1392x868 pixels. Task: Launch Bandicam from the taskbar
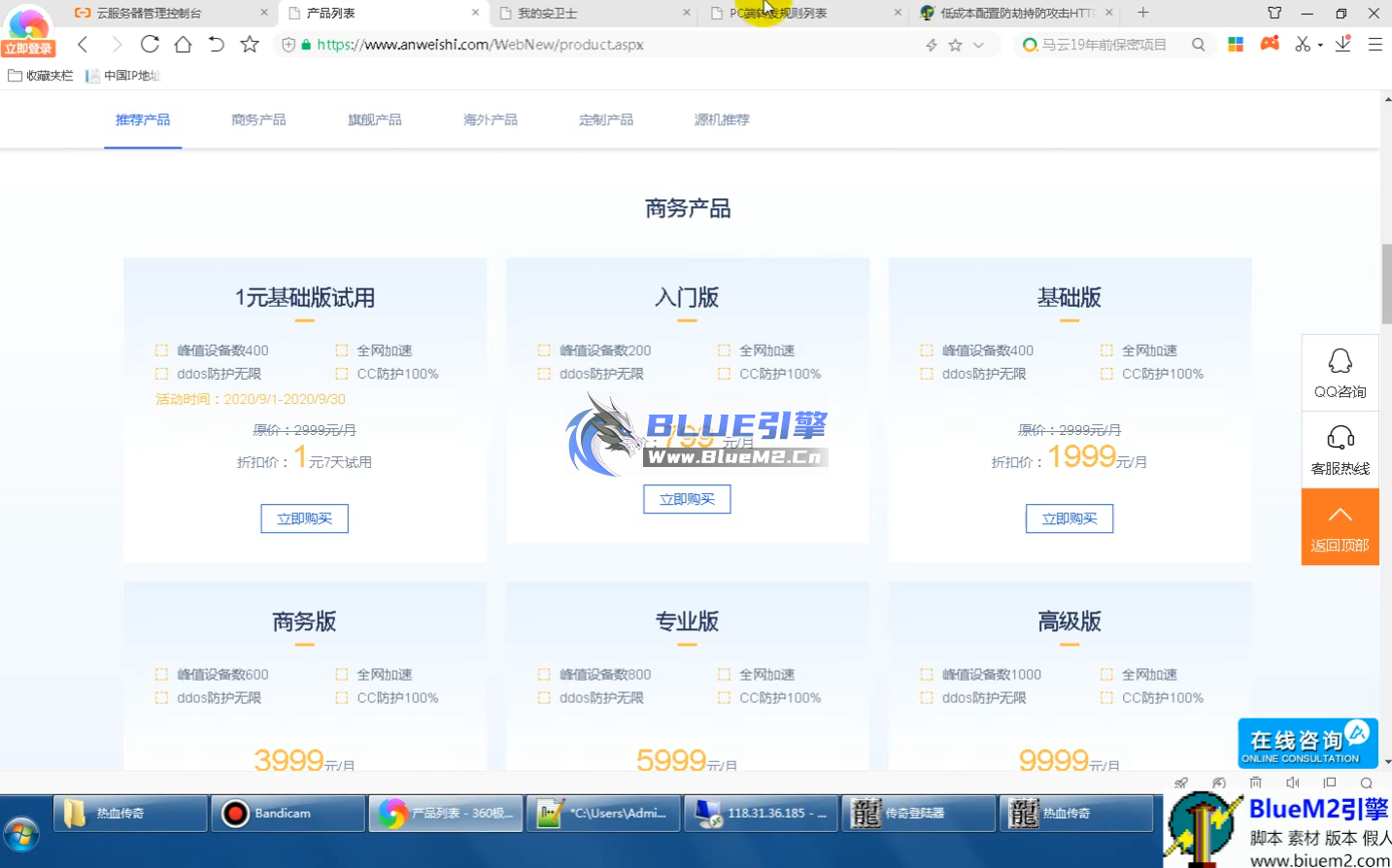(287, 813)
